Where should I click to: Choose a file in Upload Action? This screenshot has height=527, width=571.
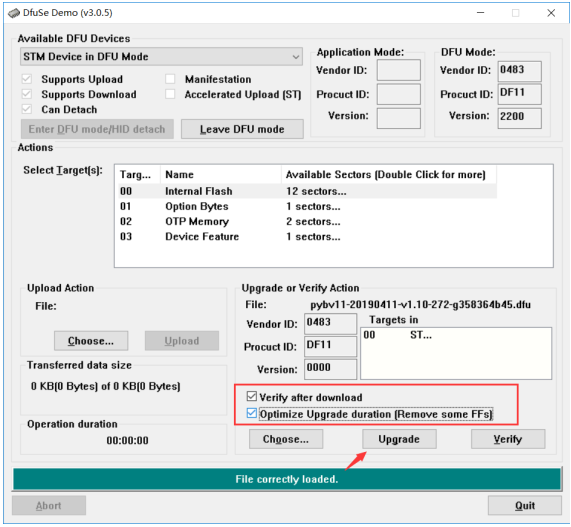(x=91, y=341)
